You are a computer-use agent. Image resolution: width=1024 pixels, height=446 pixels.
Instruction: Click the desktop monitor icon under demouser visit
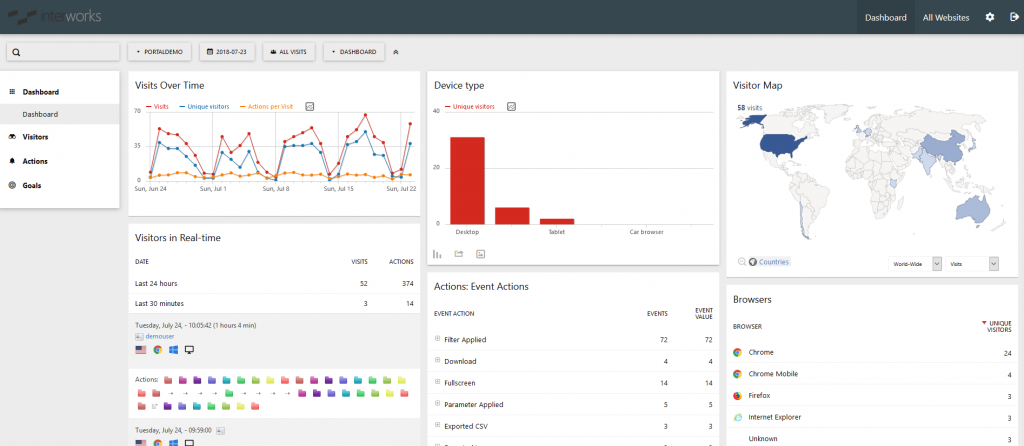tap(190, 350)
